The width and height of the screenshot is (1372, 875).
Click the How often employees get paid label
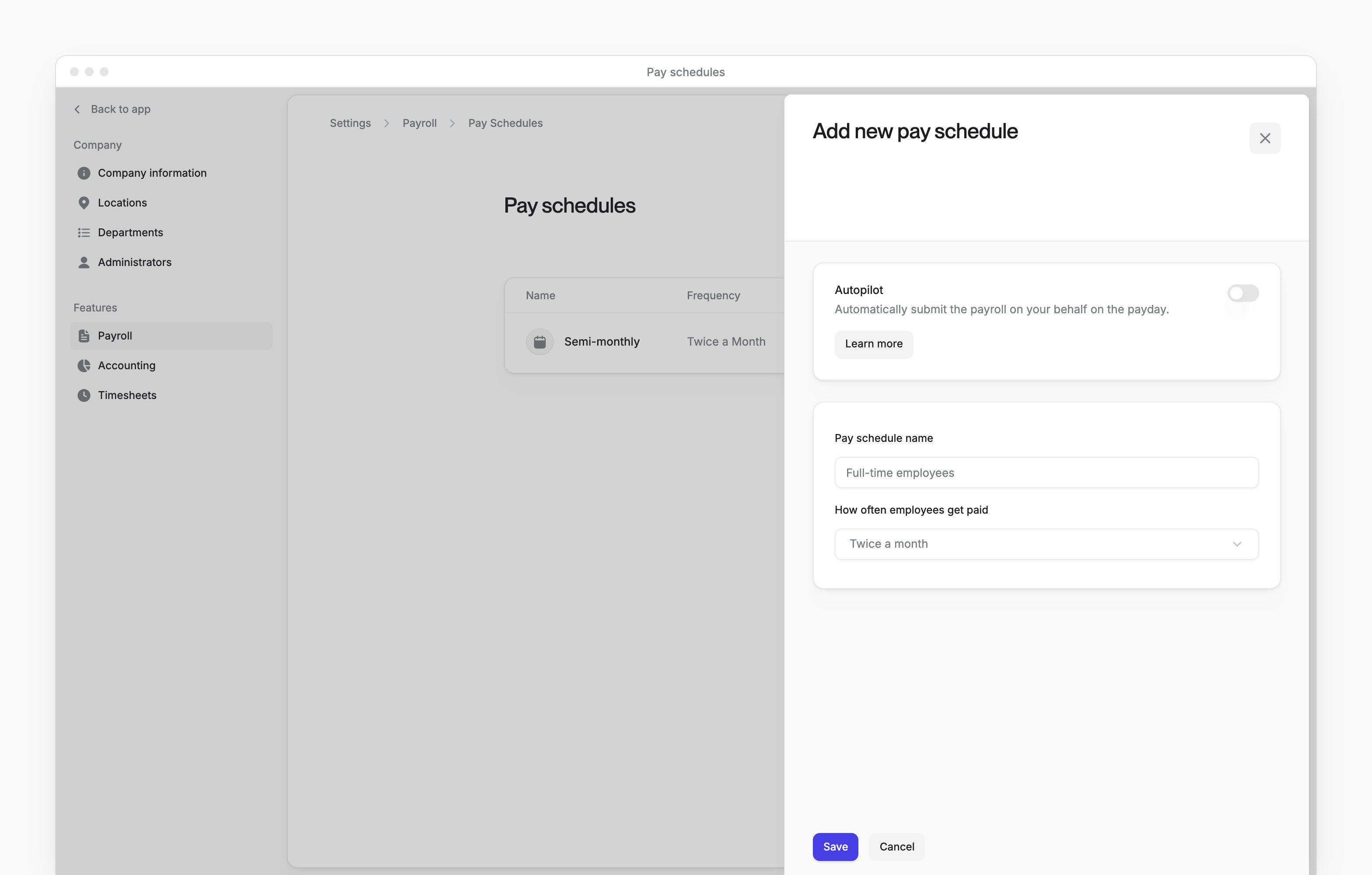click(911, 510)
